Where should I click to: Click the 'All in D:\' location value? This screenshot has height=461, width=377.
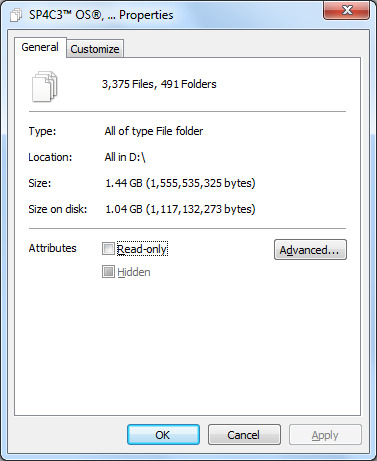[x=125, y=157]
